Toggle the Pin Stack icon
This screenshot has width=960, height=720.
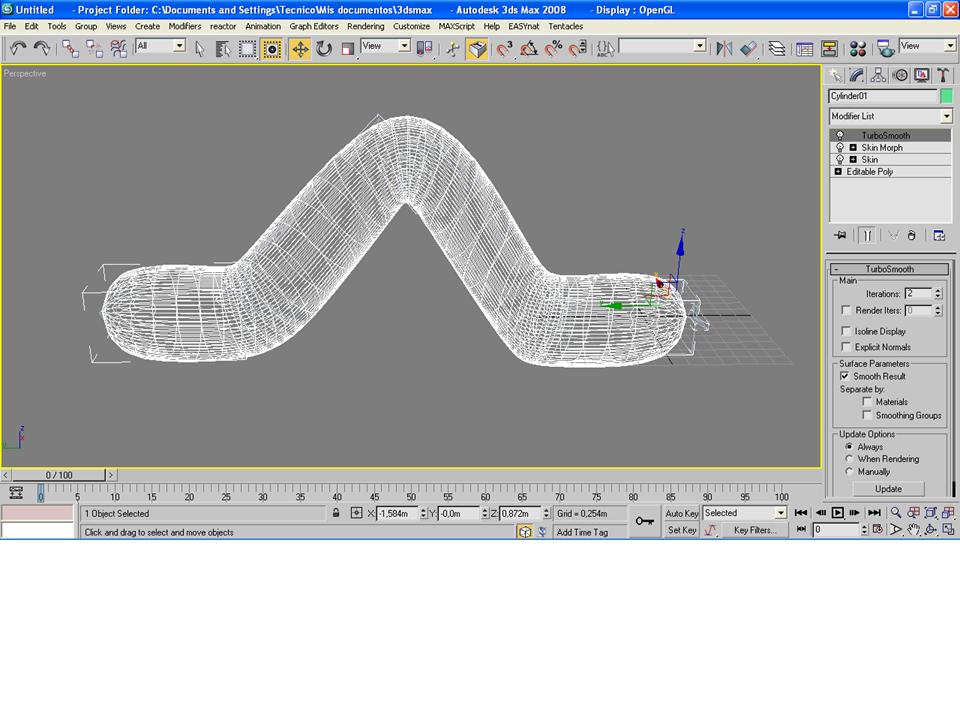[840, 235]
